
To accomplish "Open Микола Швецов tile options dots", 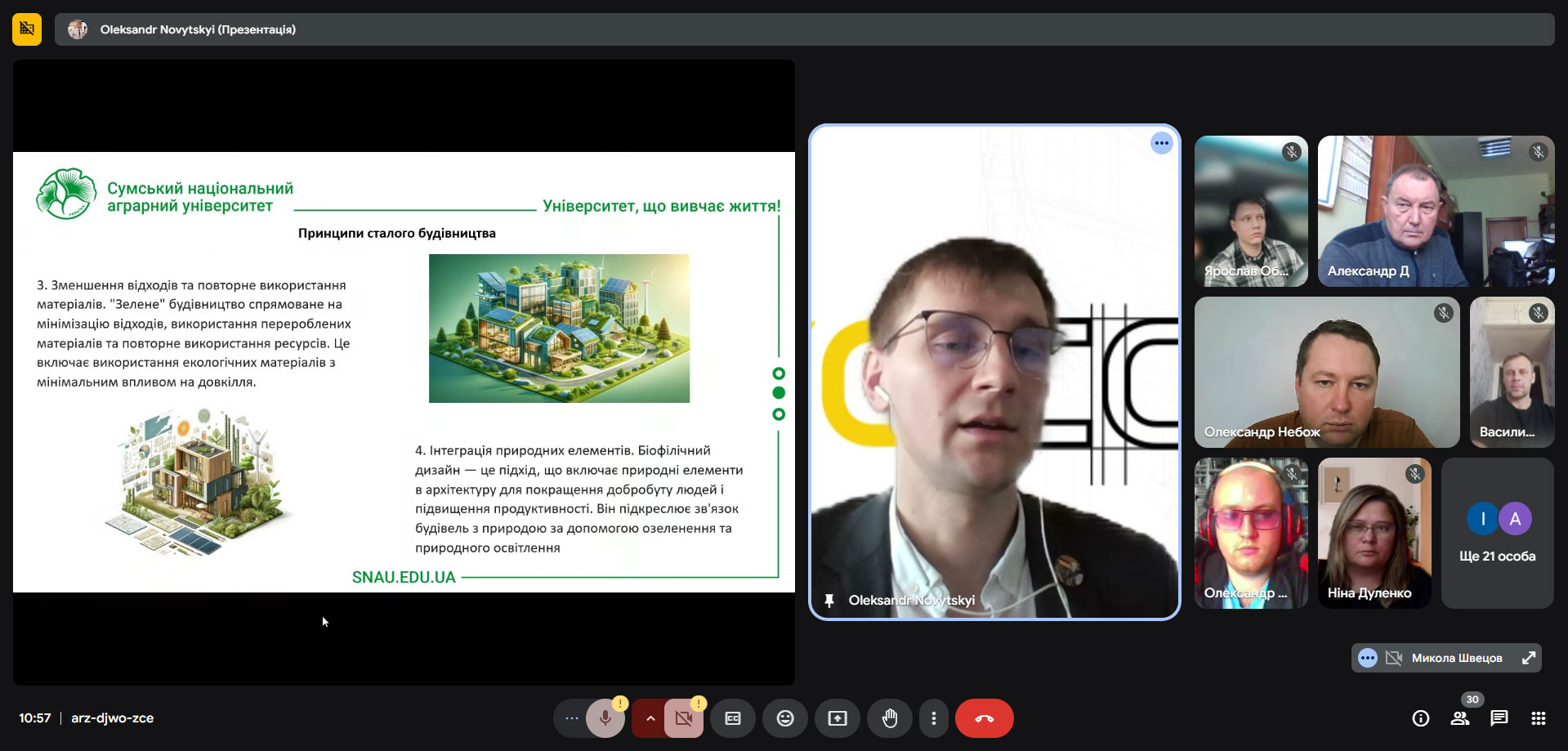I will pos(1368,658).
